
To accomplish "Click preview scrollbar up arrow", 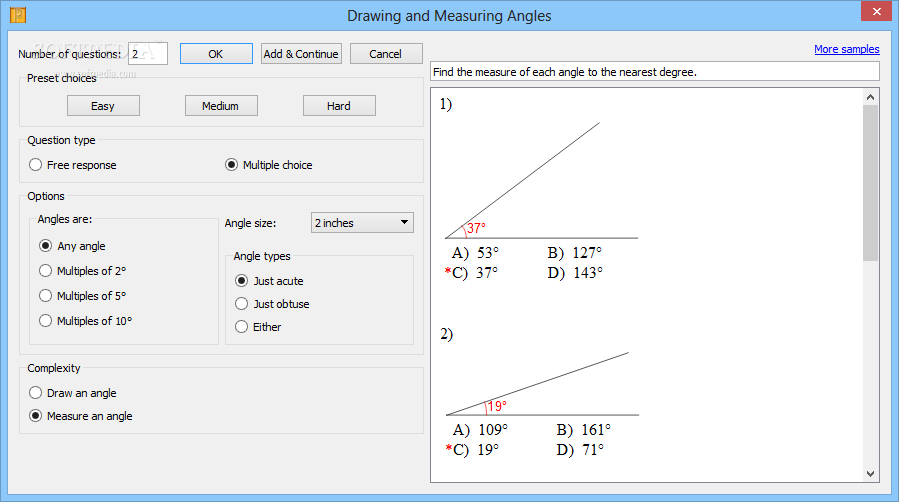I will (x=870, y=97).
